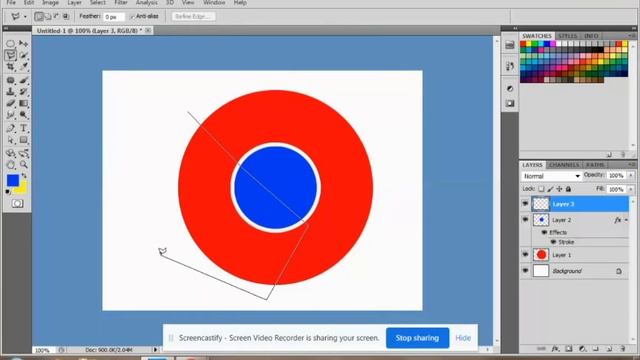Select the Eraser tool

11,103
